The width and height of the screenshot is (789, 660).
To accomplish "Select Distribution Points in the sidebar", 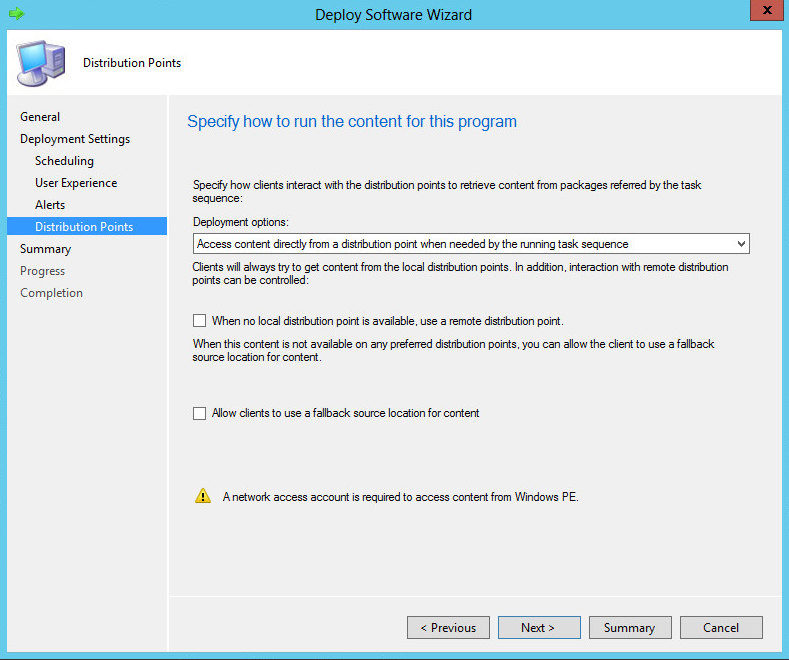I will [84, 227].
